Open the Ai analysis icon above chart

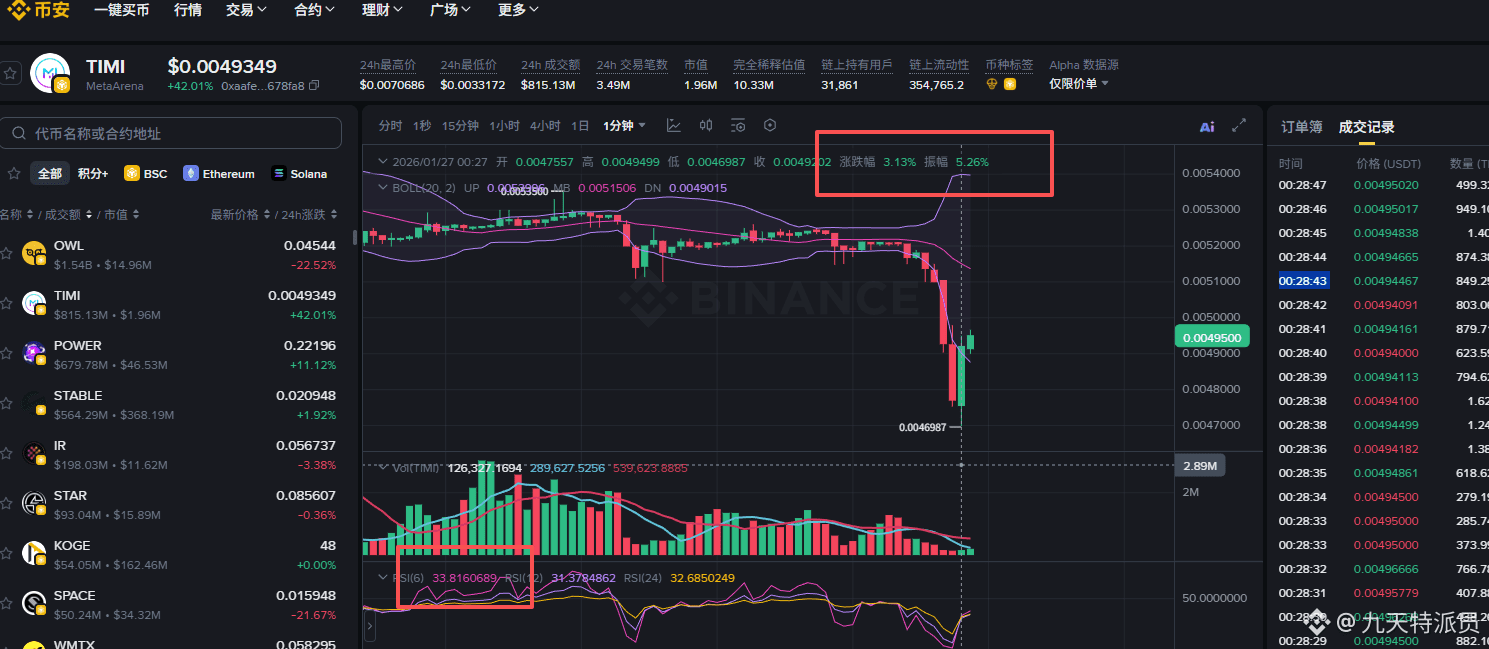point(1207,126)
